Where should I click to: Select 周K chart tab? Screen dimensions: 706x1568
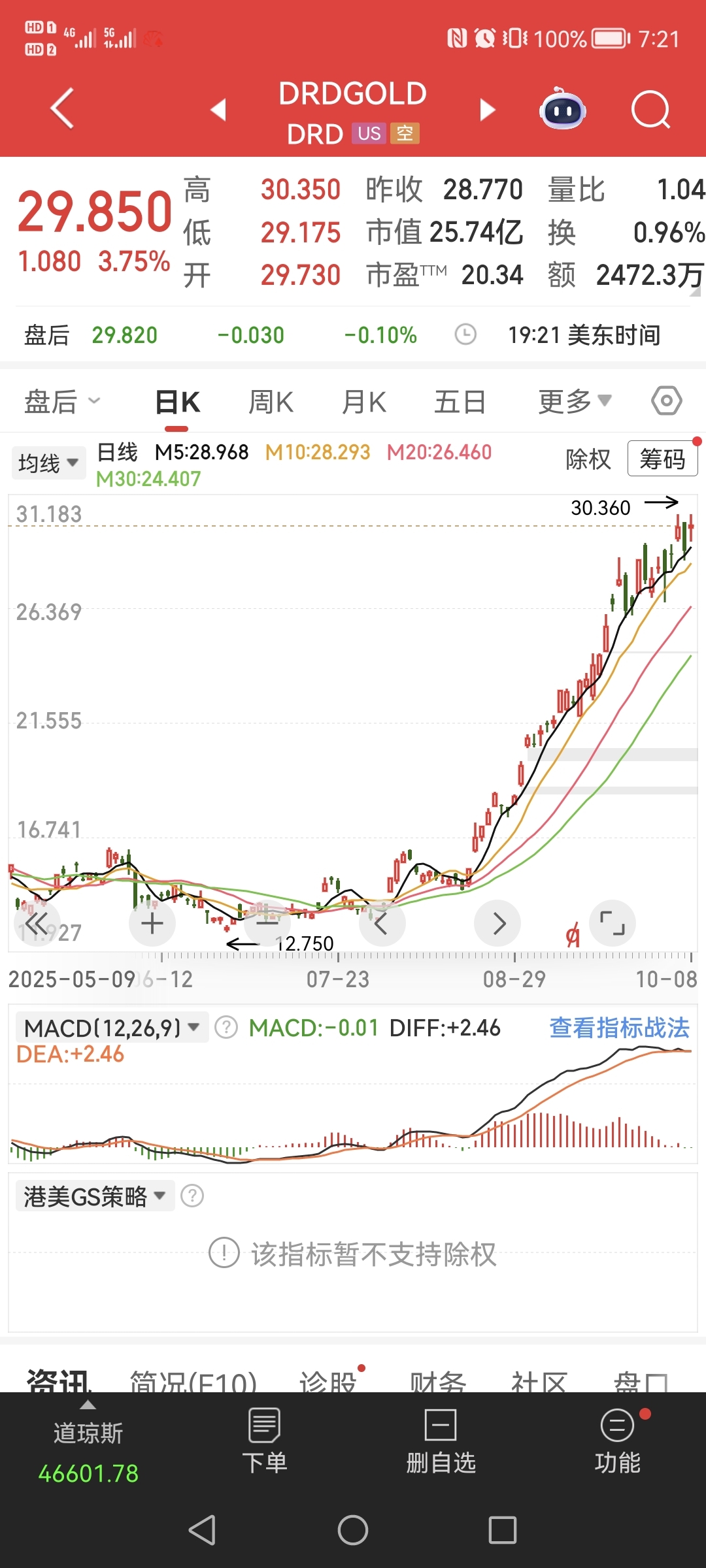coord(271,402)
